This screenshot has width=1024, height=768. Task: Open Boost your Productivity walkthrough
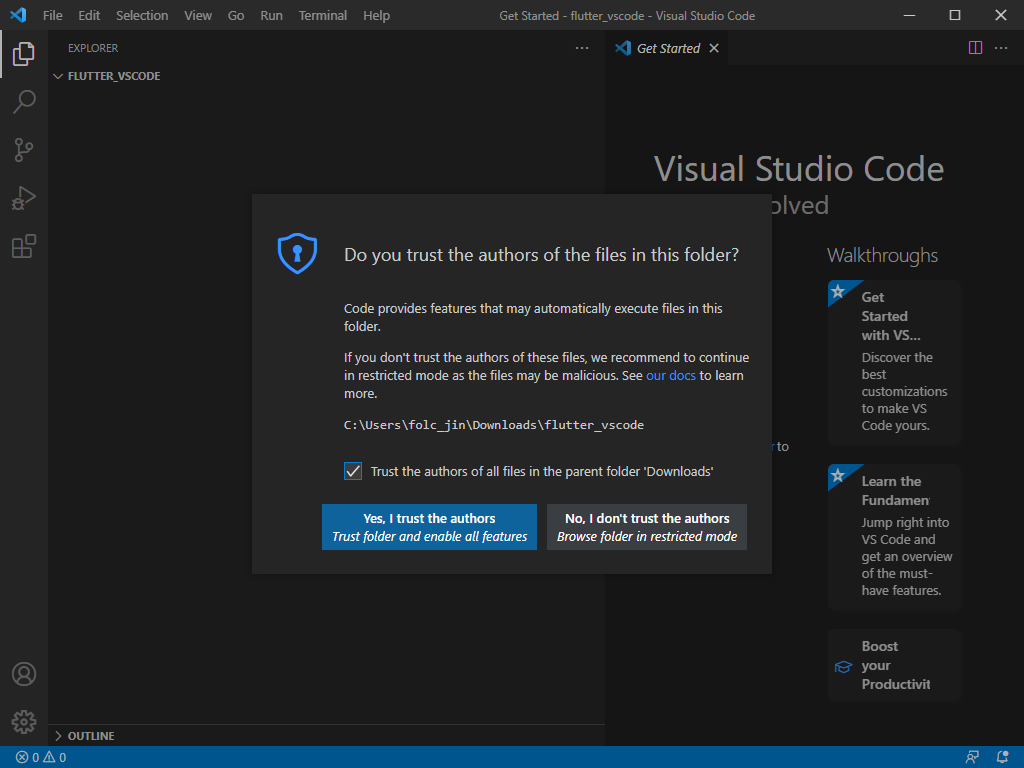(895, 665)
